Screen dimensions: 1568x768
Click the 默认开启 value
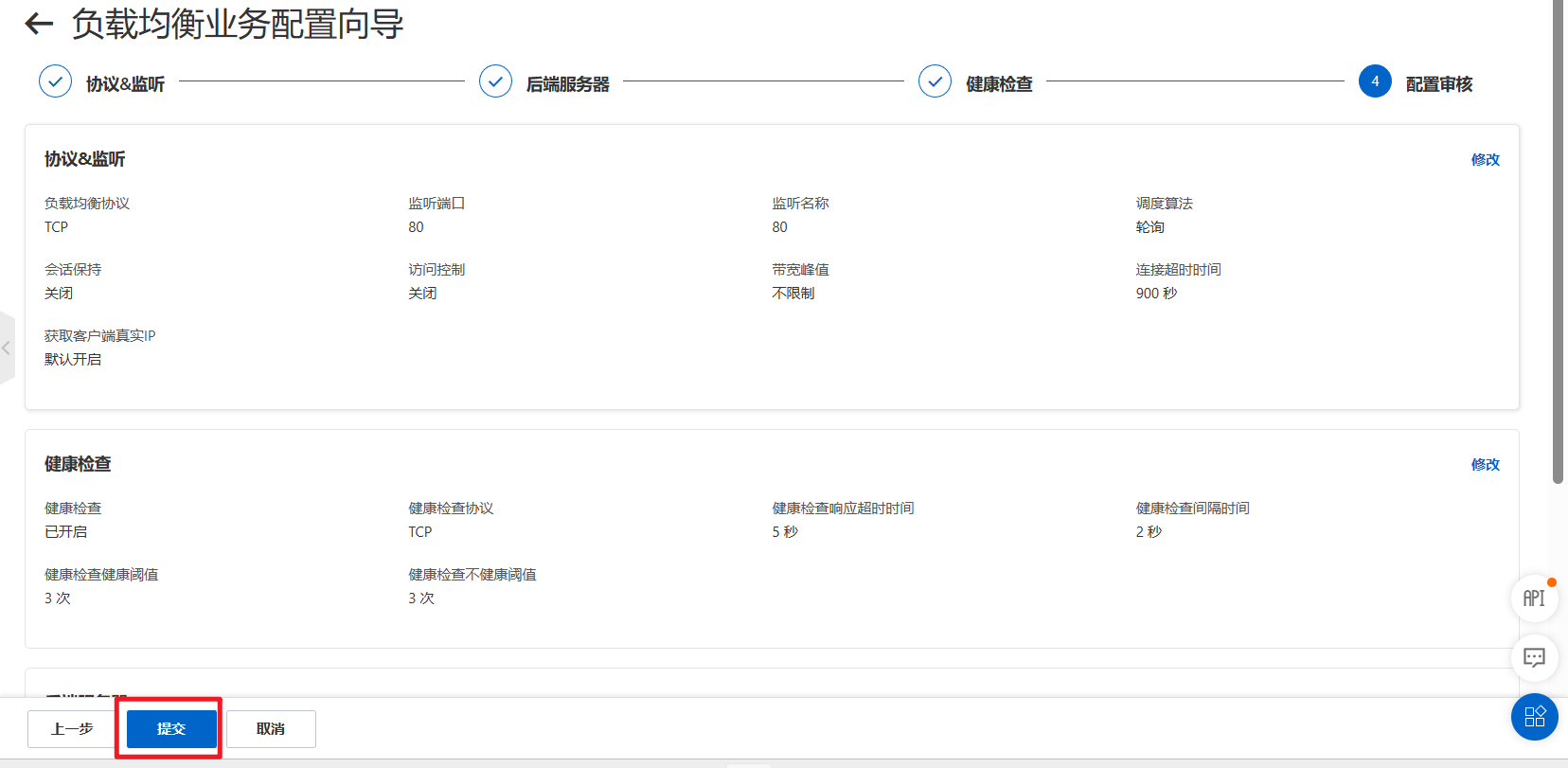73,360
